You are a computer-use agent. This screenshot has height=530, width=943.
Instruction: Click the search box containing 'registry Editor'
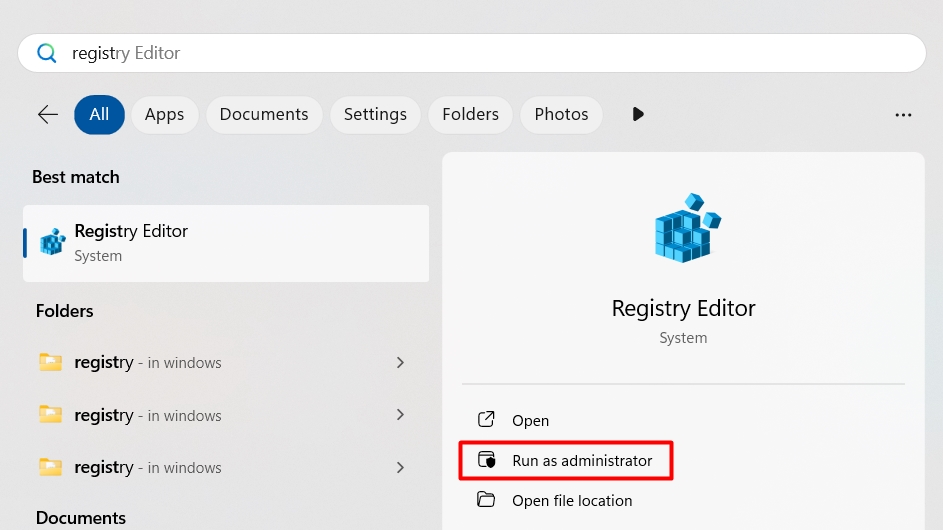click(472, 53)
